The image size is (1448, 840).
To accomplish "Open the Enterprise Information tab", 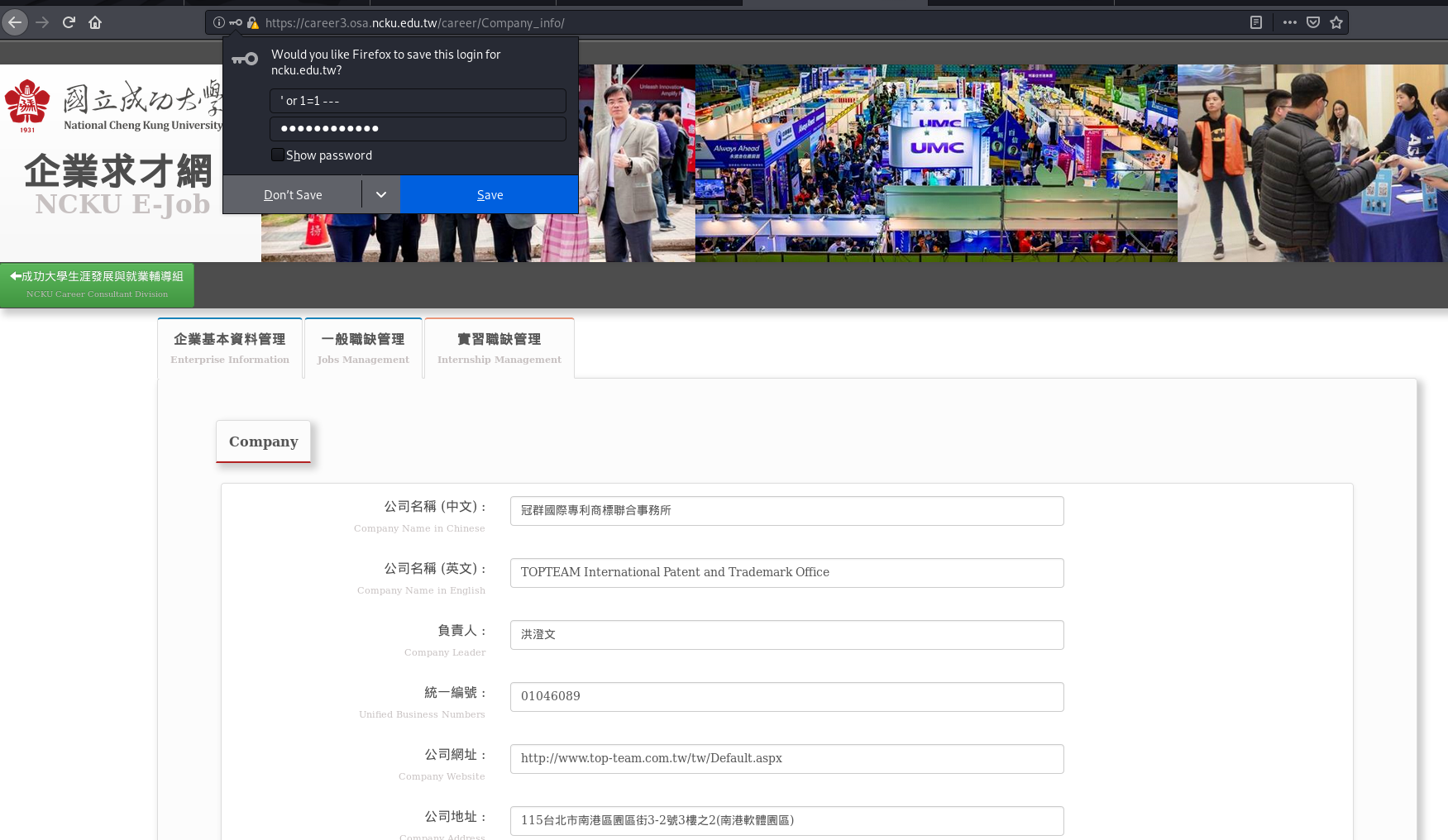I will pos(230,348).
